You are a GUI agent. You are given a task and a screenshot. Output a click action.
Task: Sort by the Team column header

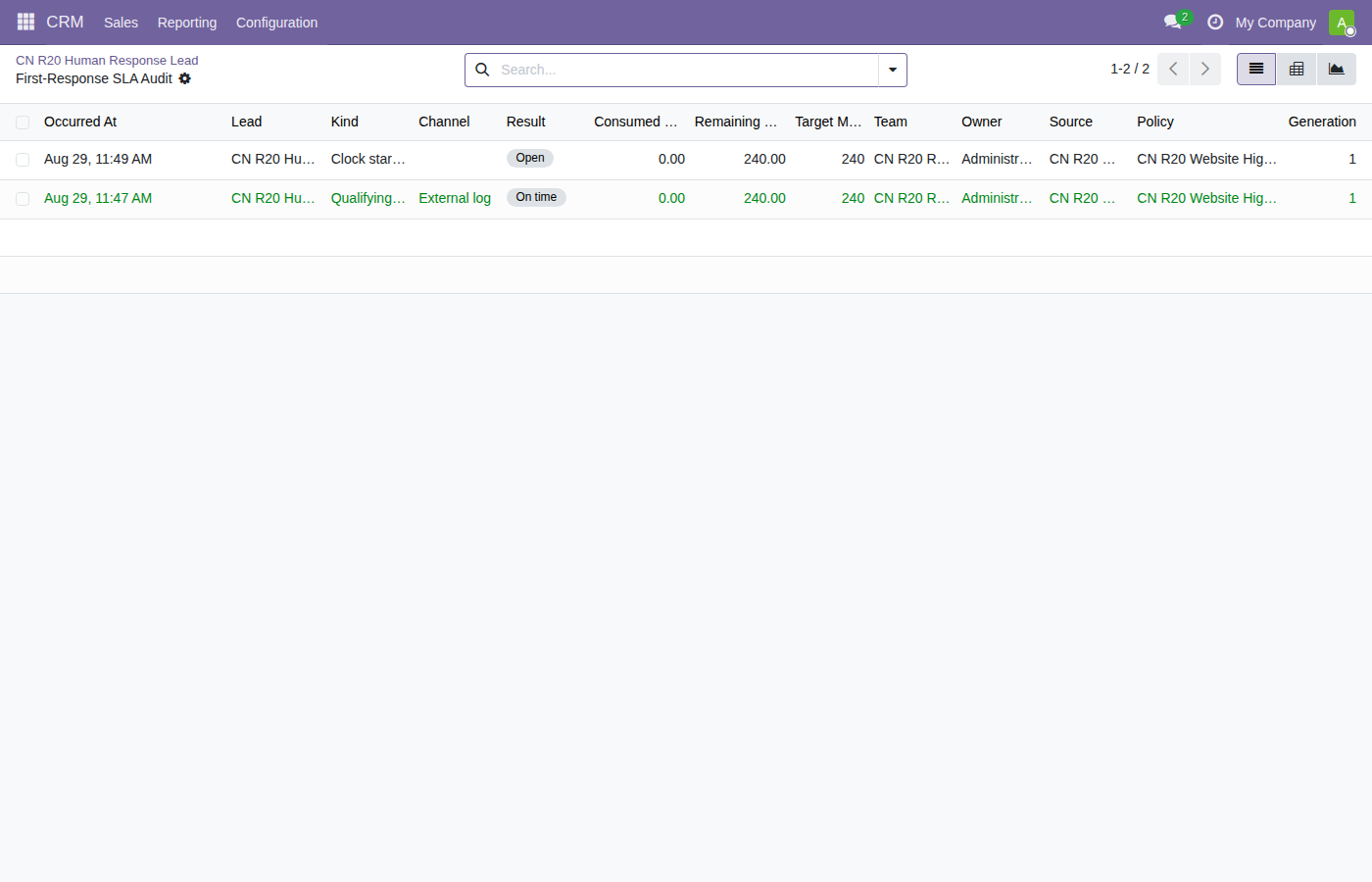pyautogui.click(x=891, y=122)
